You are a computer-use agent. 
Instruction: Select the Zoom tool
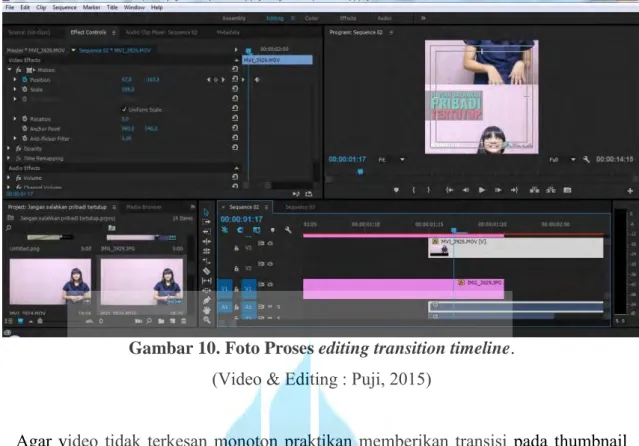click(x=207, y=320)
